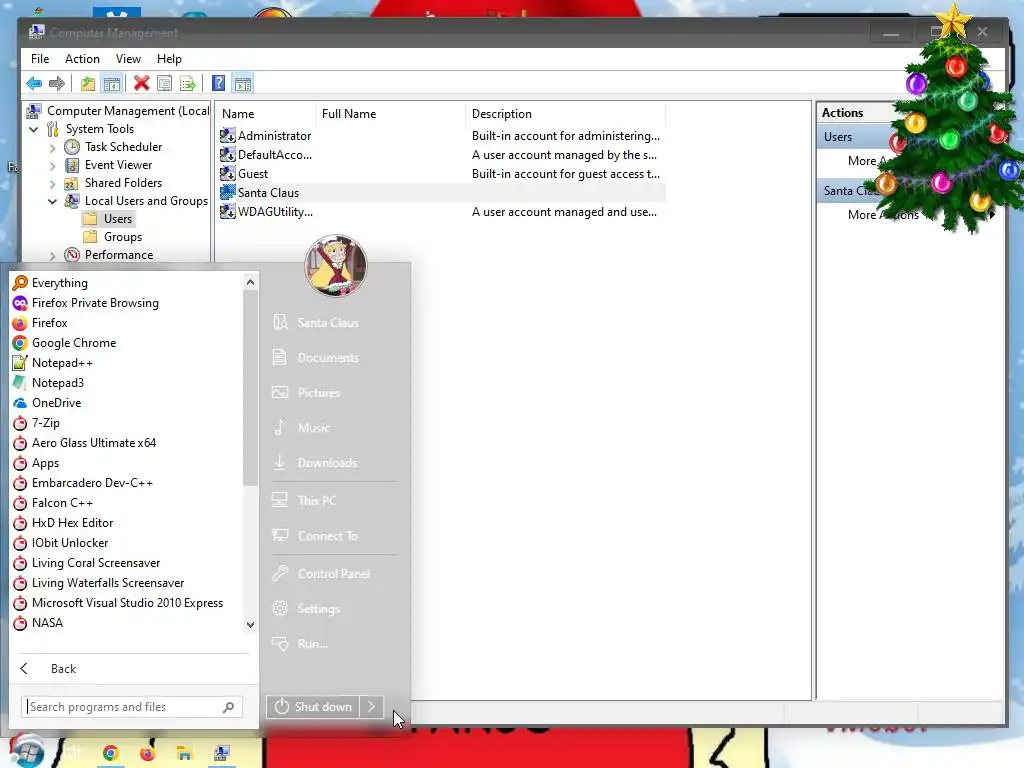Image resolution: width=1024 pixels, height=768 pixels.
Task: Collapse the System Tools tree node
Action: tap(34, 129)
